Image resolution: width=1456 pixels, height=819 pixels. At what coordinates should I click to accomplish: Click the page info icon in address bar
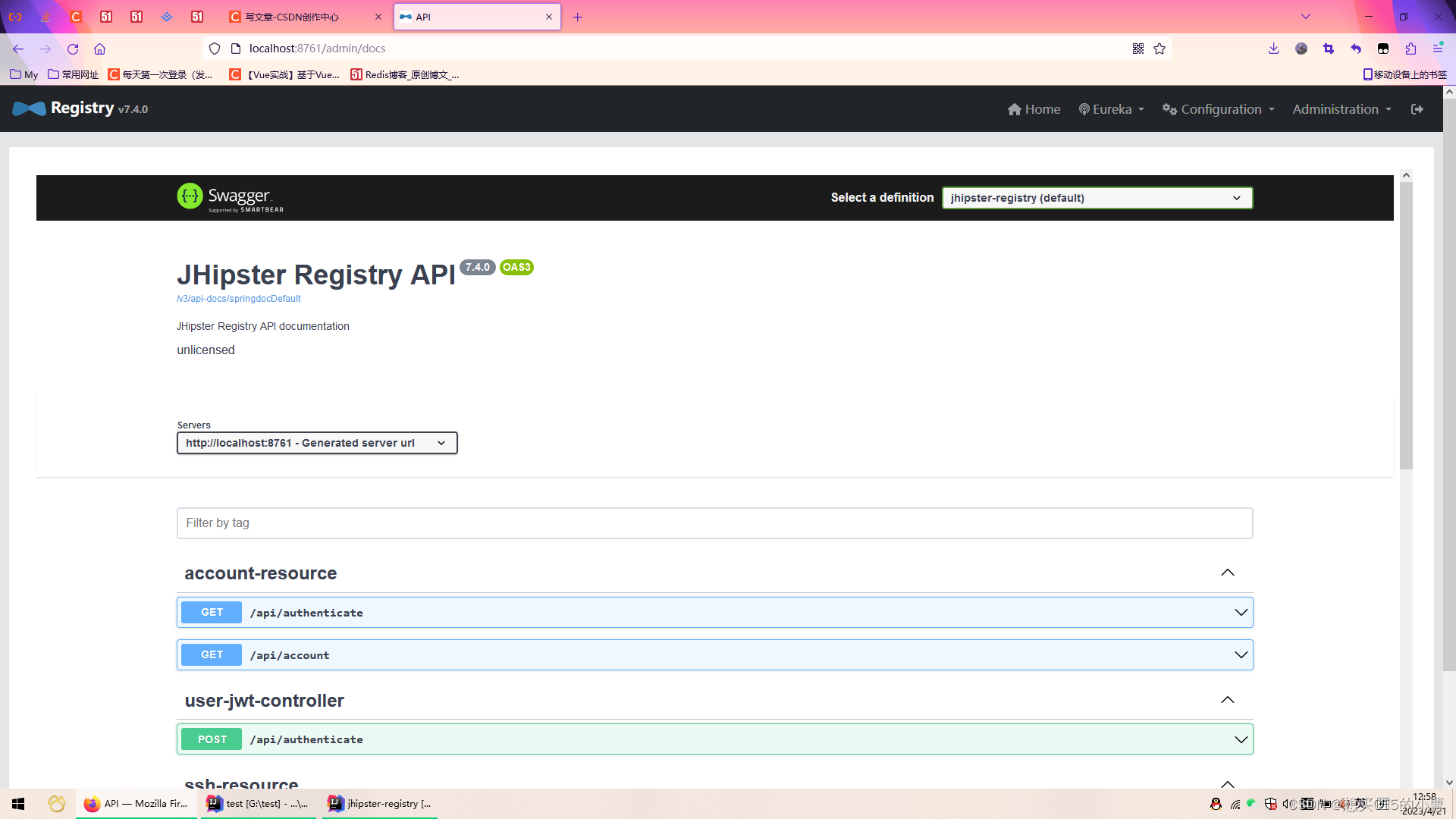236,49
